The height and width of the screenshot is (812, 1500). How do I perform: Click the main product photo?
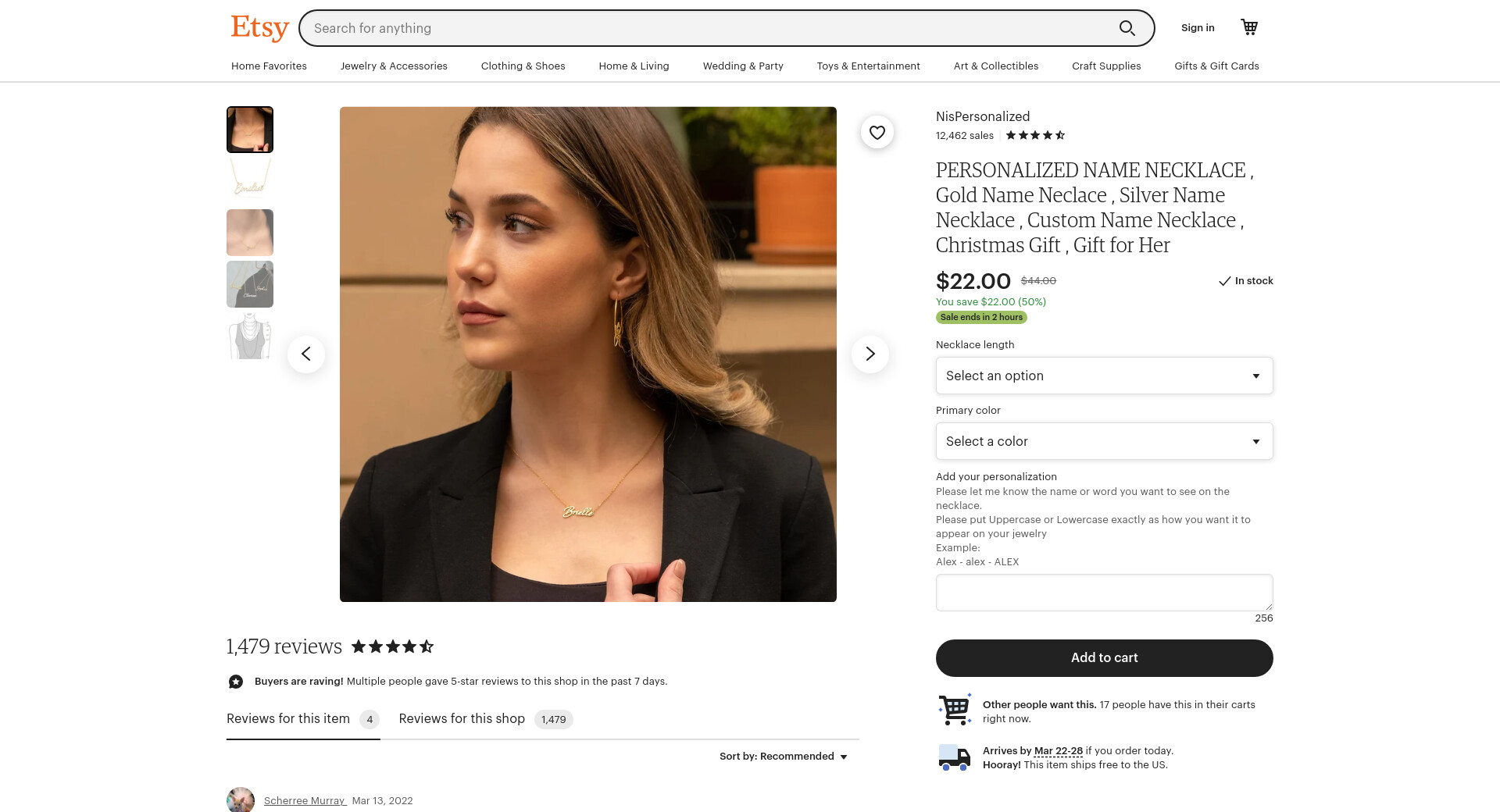click(x=588, y=354)
